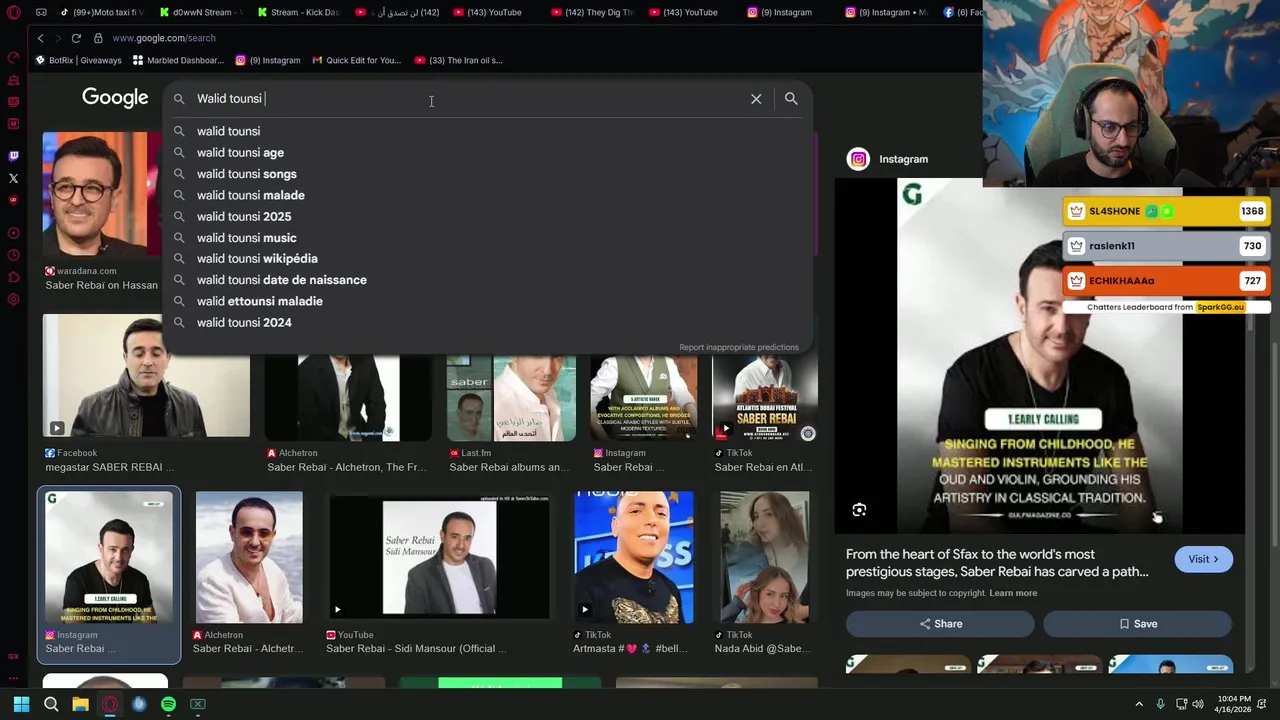
Task: Open Quick Edit for You Gmail bookmark
Action: [356, 60]
